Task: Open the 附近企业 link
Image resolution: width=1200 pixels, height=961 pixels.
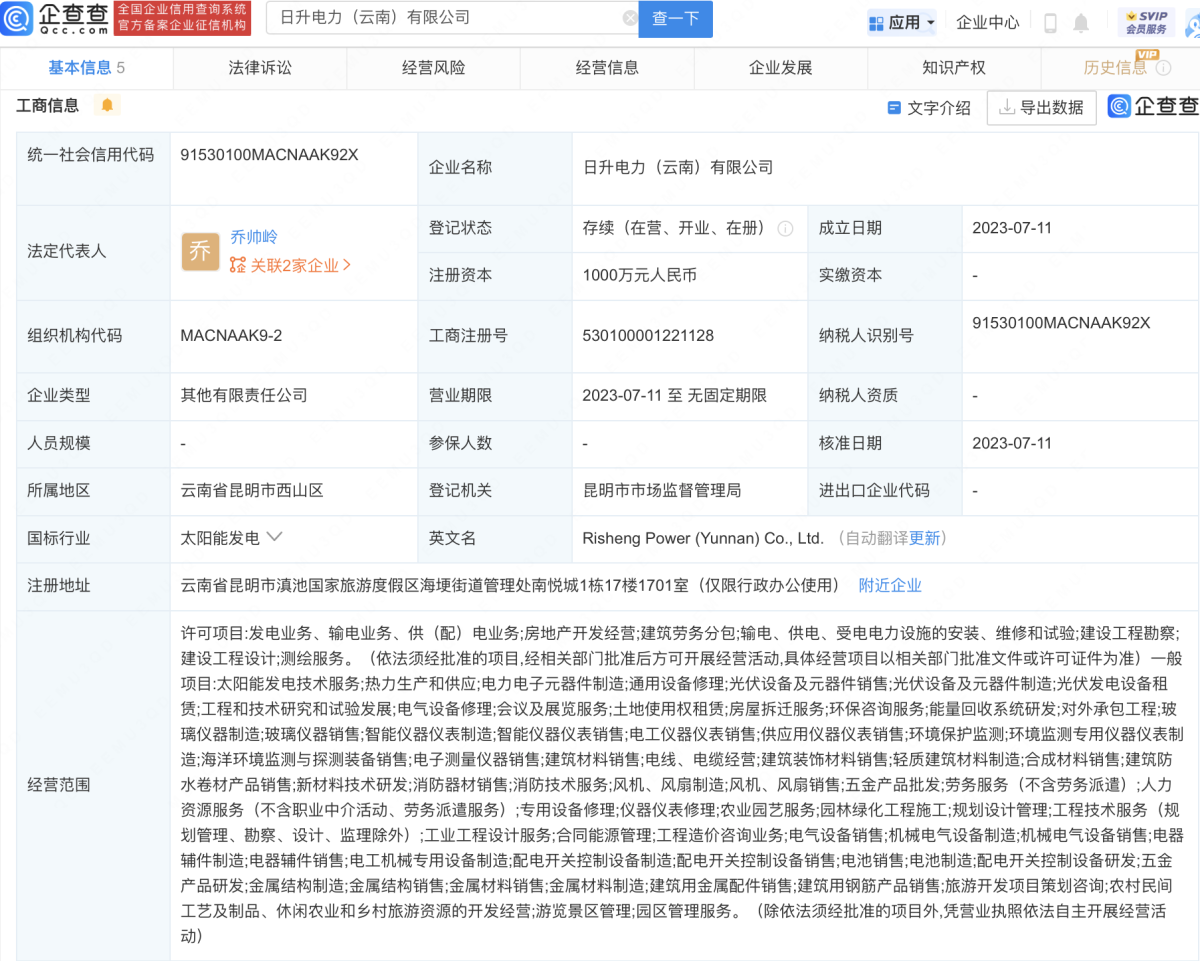Action: (890, 586)
